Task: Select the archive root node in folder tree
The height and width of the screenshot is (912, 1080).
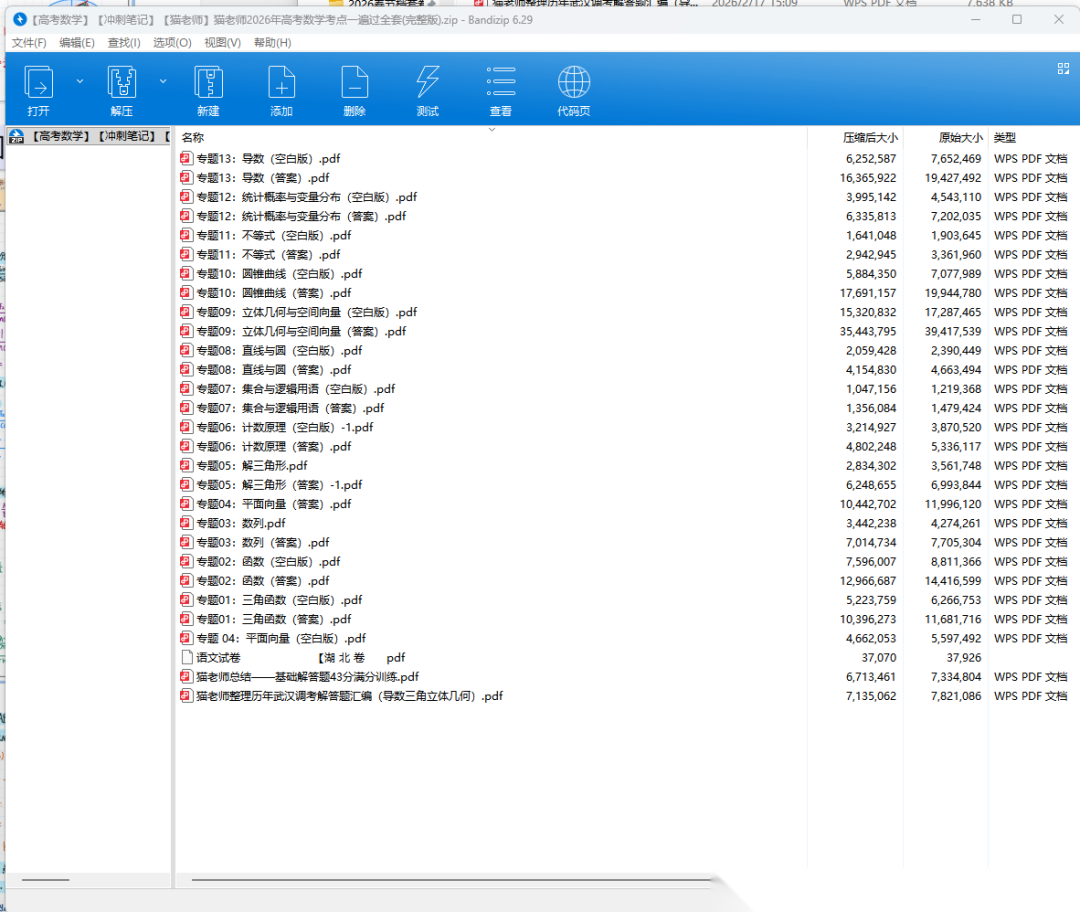Action: point(88,137)
